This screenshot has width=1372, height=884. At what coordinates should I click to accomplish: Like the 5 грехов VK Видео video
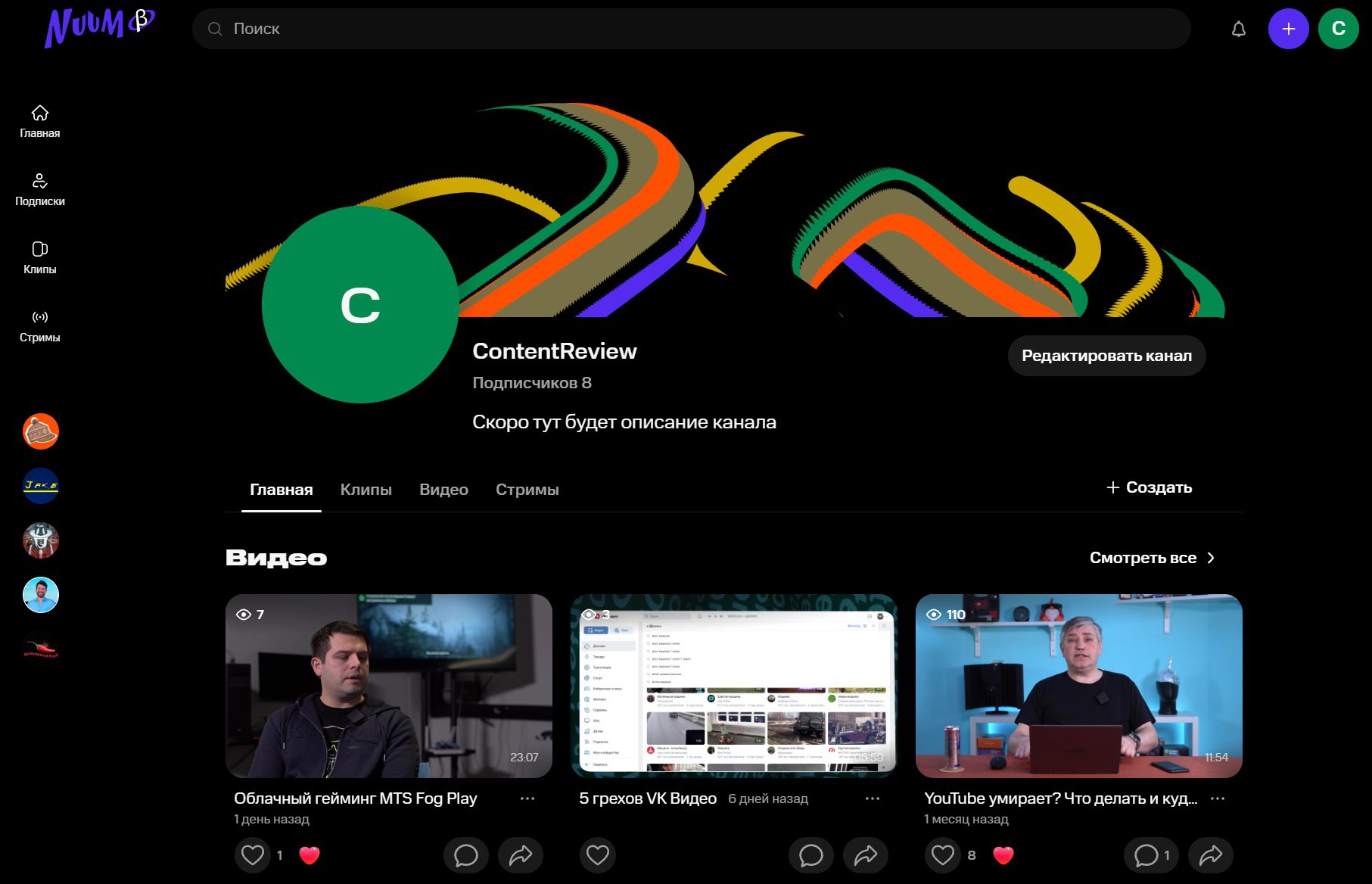point(598,855)
